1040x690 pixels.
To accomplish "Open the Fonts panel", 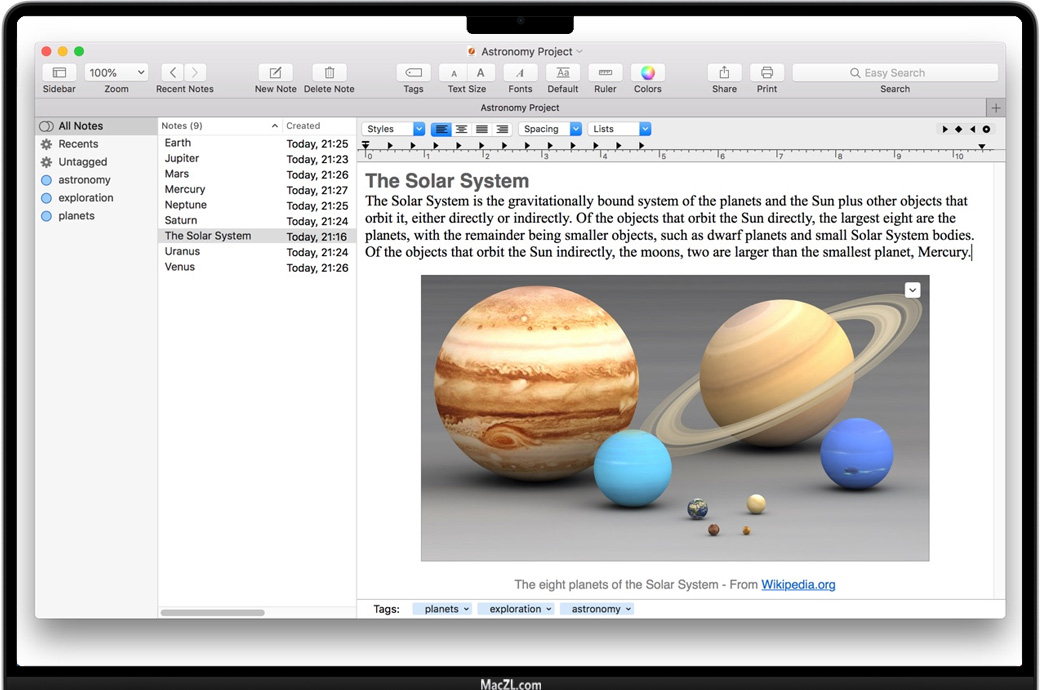I will click(x=520, y=73).
